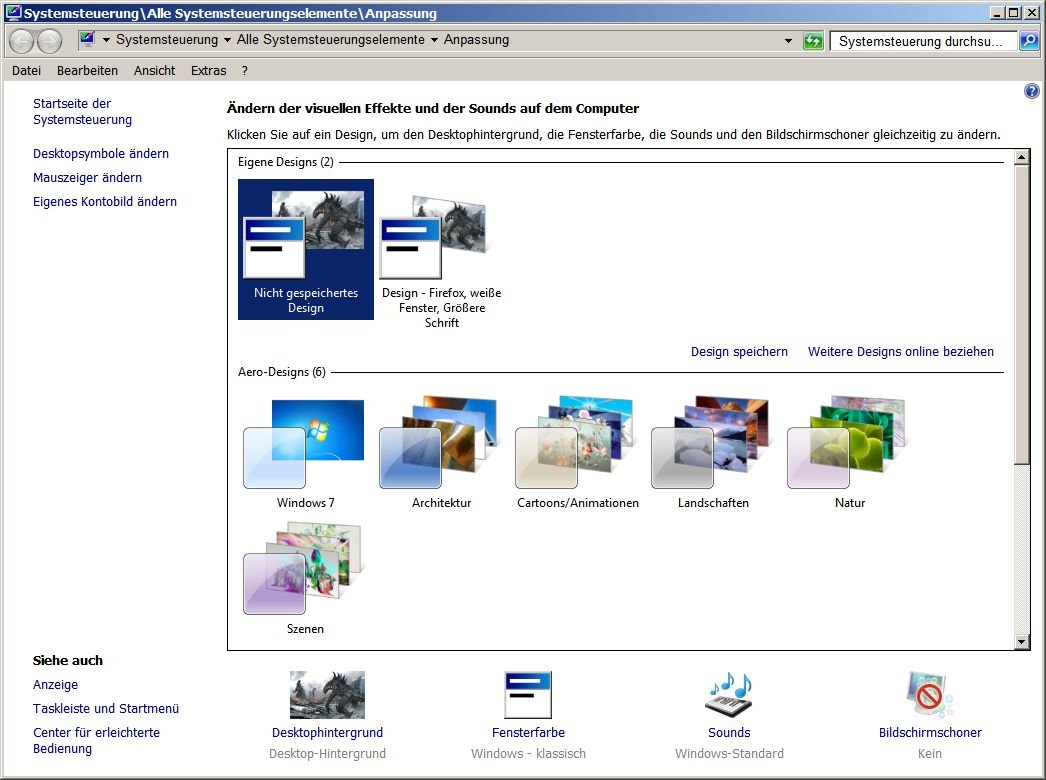The height and width of the screenshot is (780, 1046).
Task: Open the Sounds music notes icon
Action: click(728, 695)
